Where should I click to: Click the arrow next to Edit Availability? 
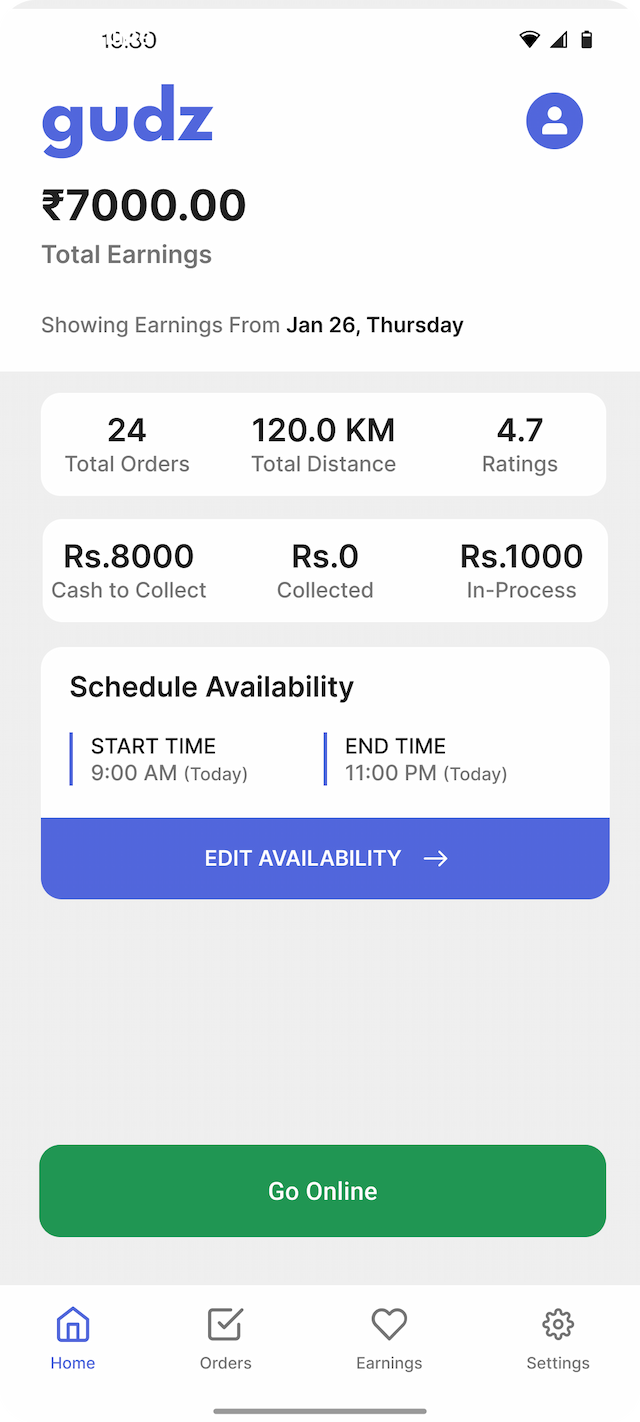(435, 858)
